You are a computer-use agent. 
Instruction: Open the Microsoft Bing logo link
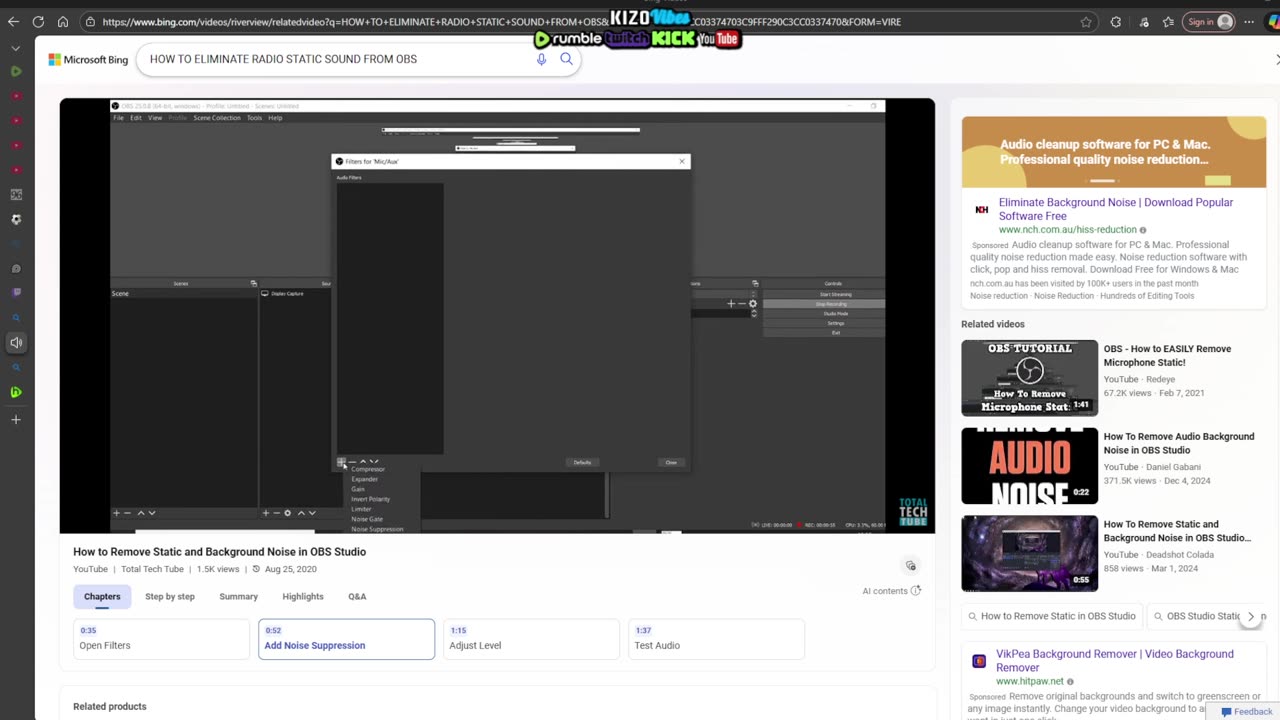(x=88, y=59)
